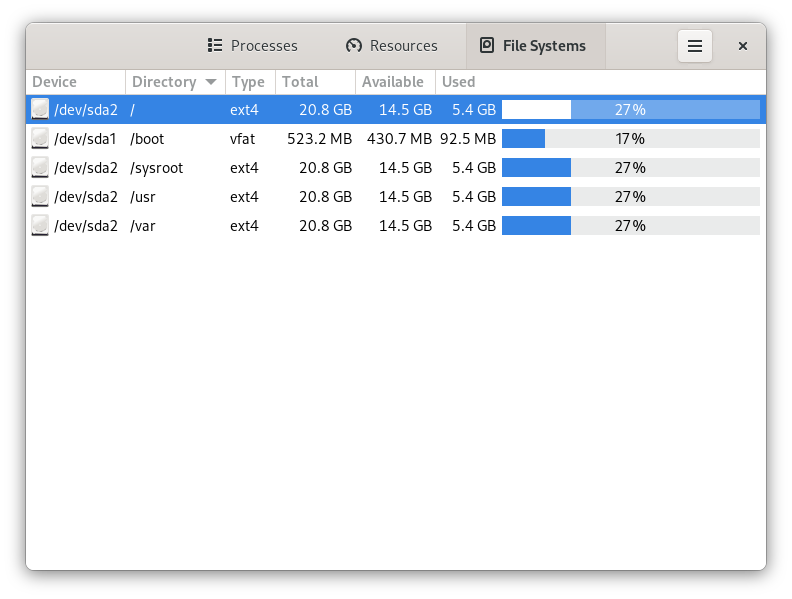792x599 pixels.
Task: Open the Resources tab
Action: [x=391, y=46]
